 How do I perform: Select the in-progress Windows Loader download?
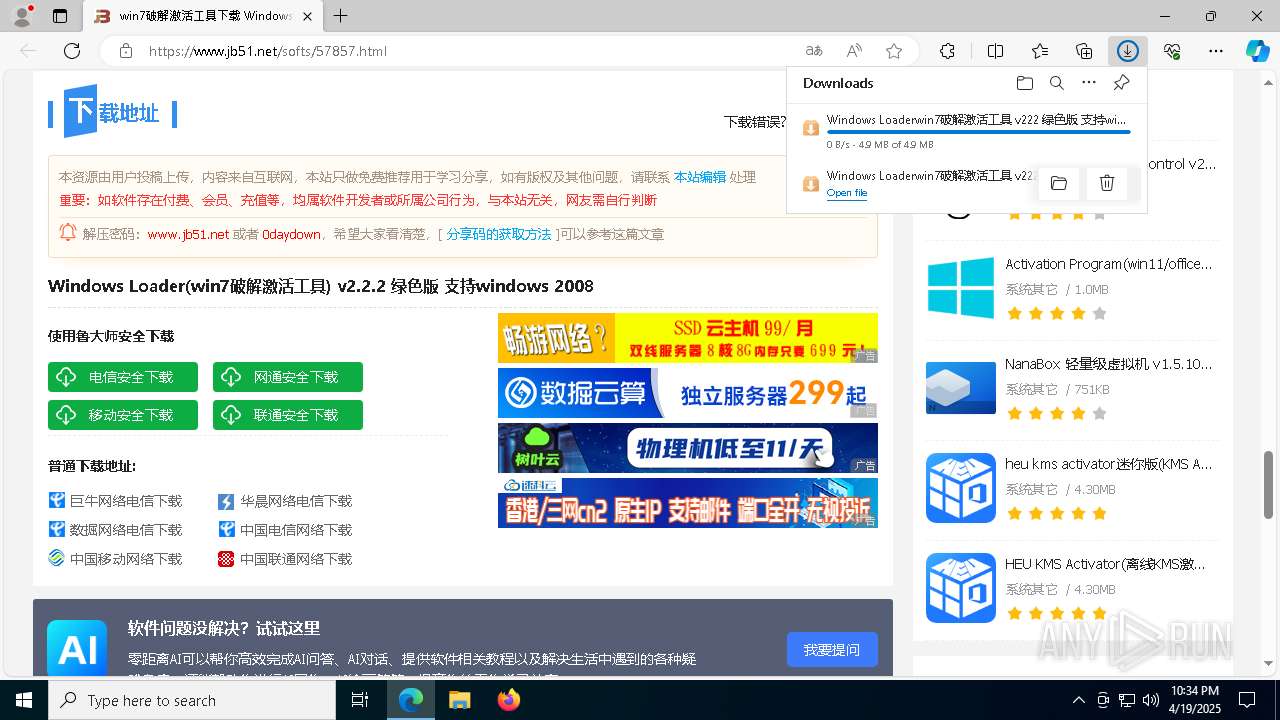point(966,130)
